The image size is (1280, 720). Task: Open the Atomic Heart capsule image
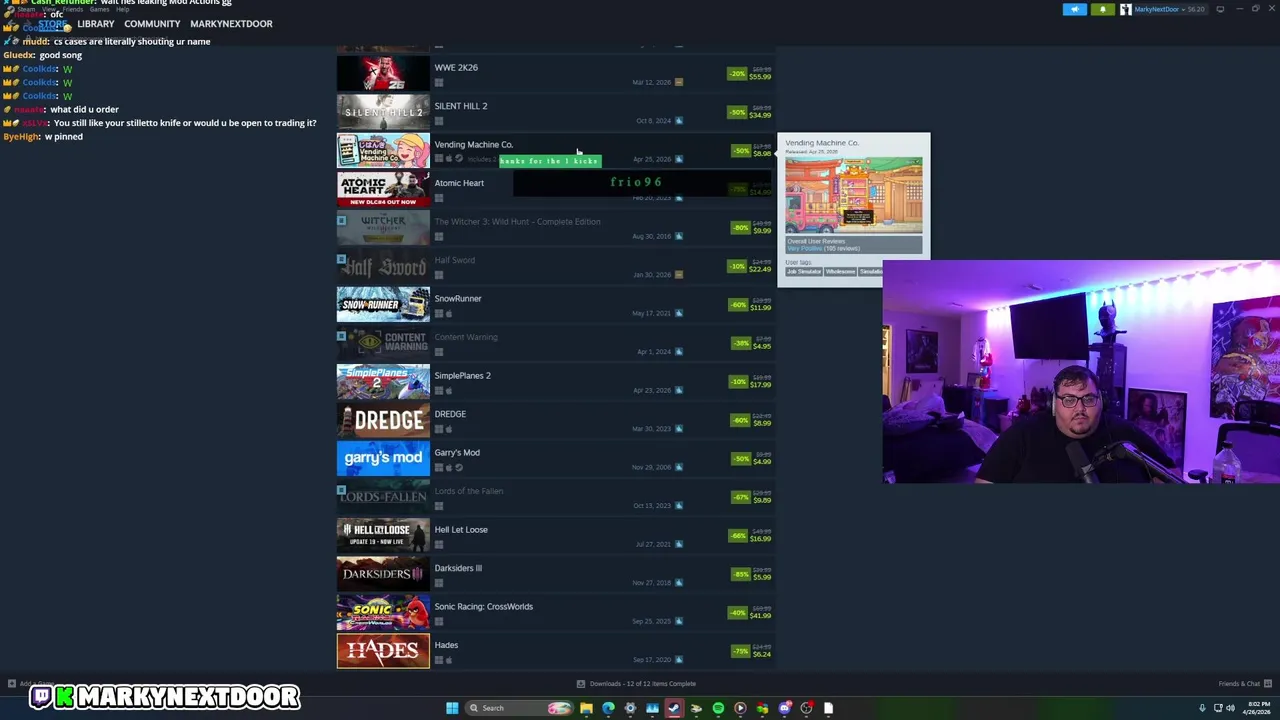tap(383, 189)
